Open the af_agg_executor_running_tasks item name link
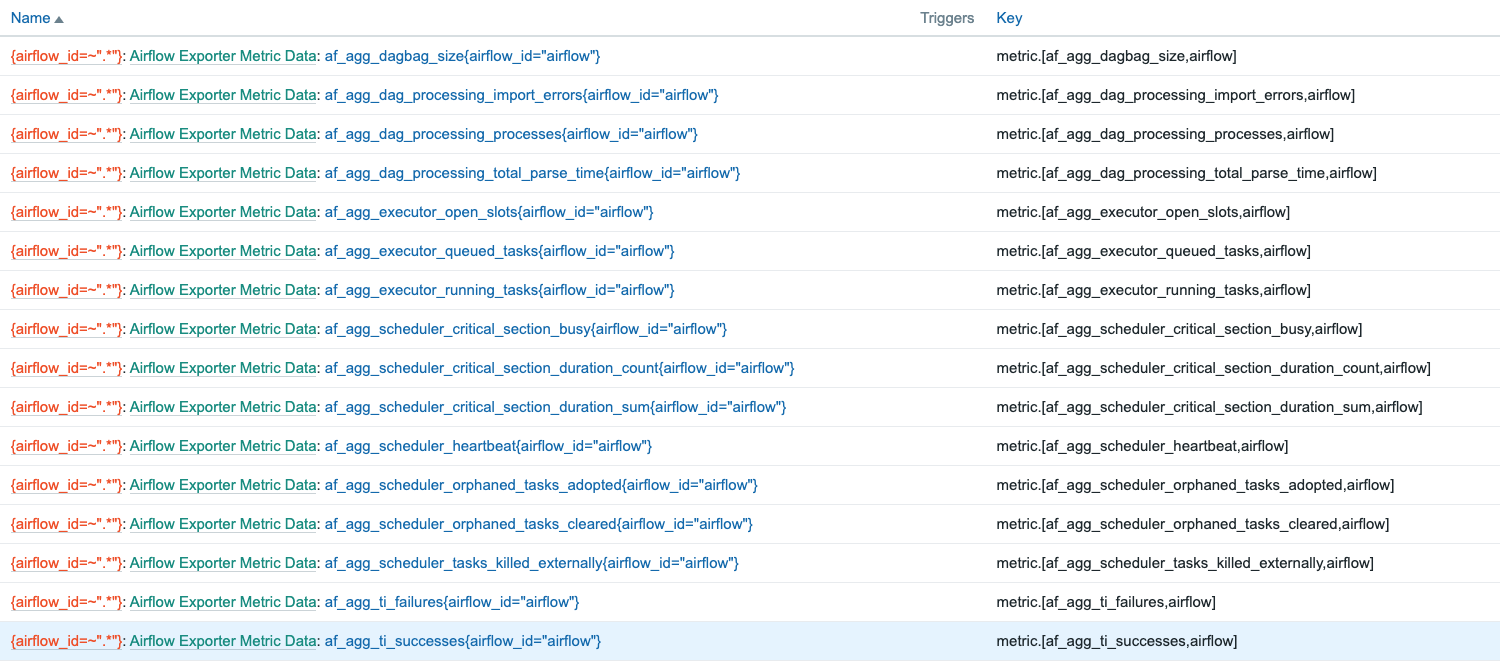Image resolution: width=1500 pixels, height=663 pixels. (x=499, y=290)
